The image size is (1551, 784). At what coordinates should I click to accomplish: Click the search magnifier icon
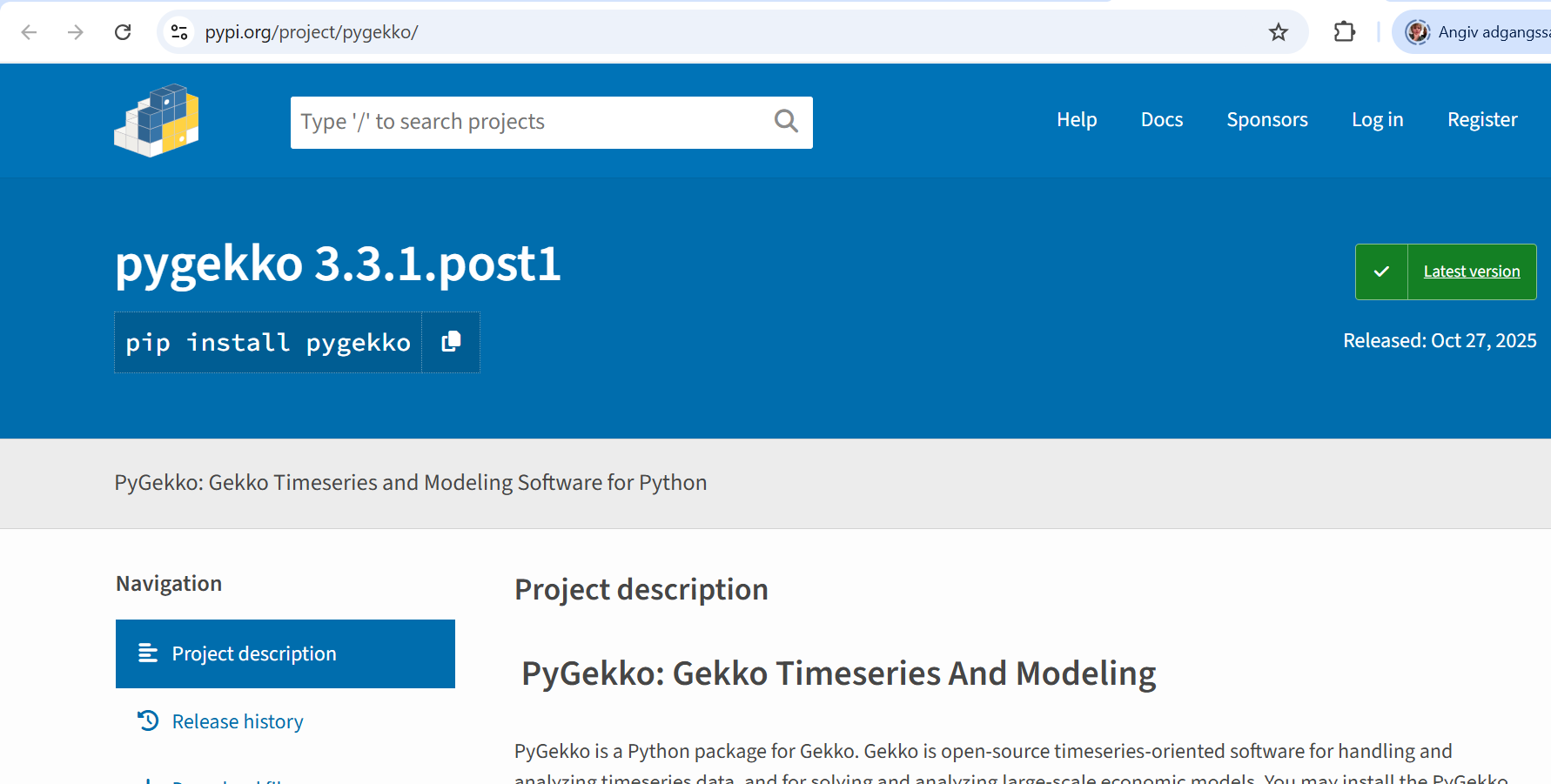tap(786, 121)
